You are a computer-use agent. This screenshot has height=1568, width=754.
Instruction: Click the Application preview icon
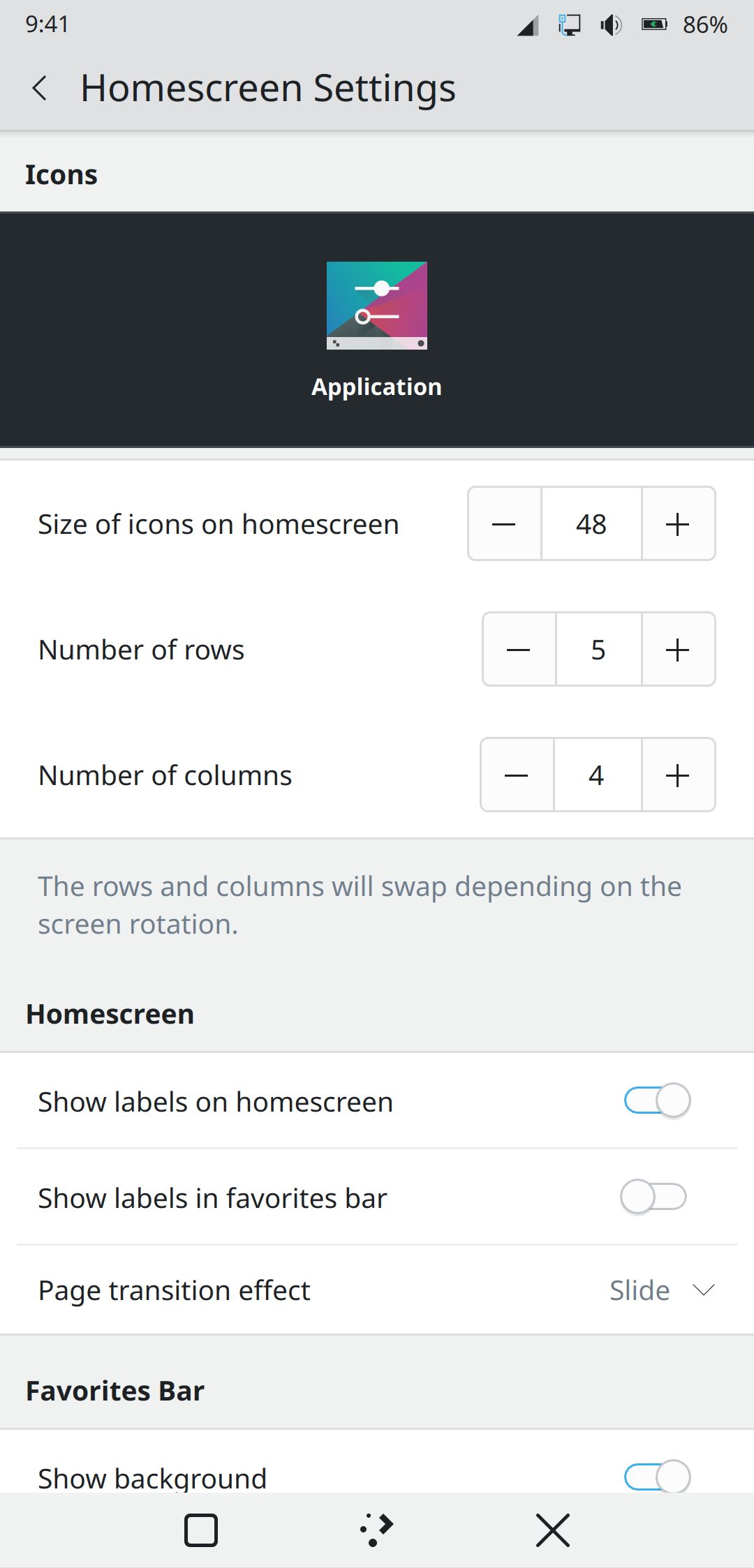coord(377,306)
